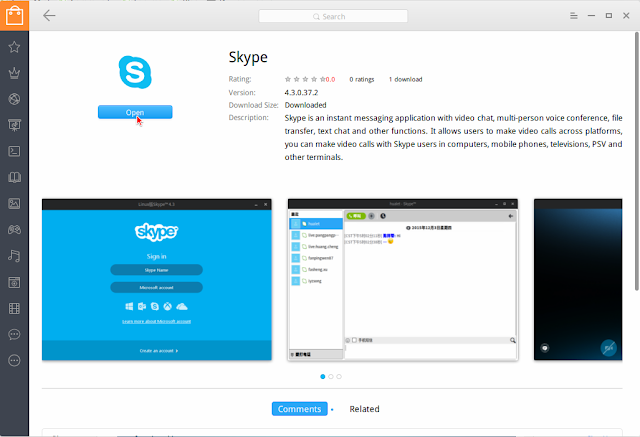Image resolution: width=640 pixels, height=437 pixels.
Task: Select the music note category icon
Action: [x=14, y=256]
